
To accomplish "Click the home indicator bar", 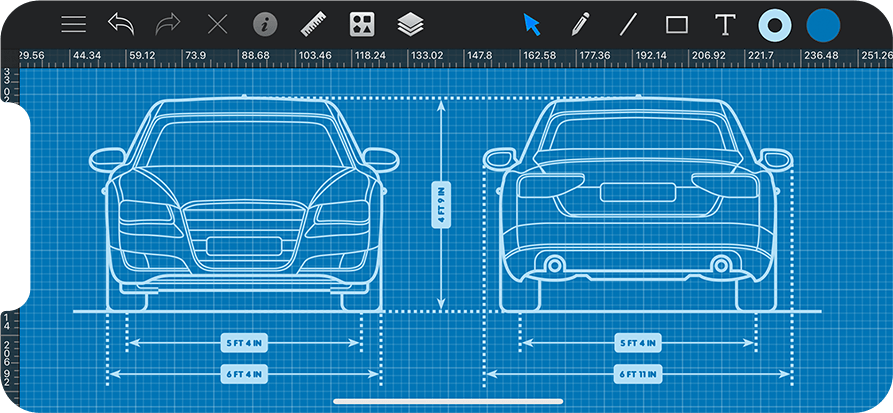I will coord(448,402).
